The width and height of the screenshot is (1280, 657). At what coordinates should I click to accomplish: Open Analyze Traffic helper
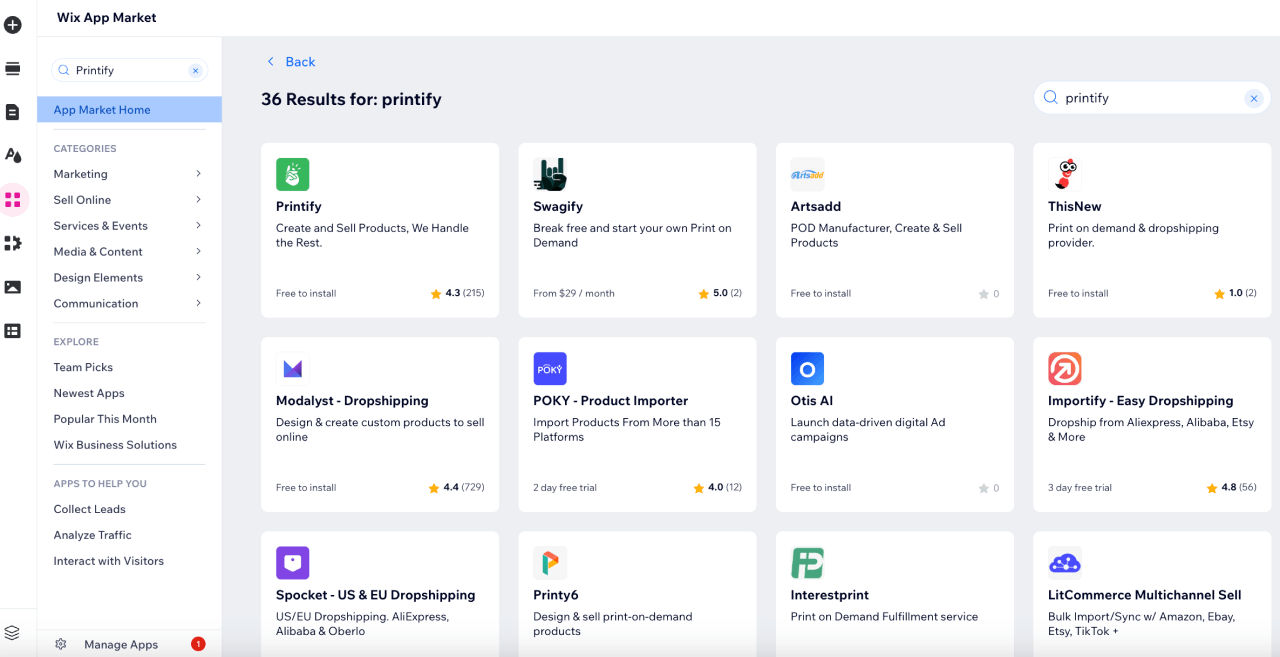pyautogui.click(x=93, y=535)
